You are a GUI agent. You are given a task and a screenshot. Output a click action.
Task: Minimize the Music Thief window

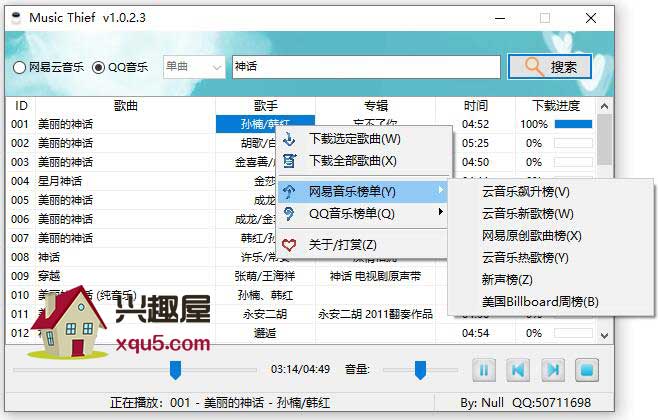499,18
